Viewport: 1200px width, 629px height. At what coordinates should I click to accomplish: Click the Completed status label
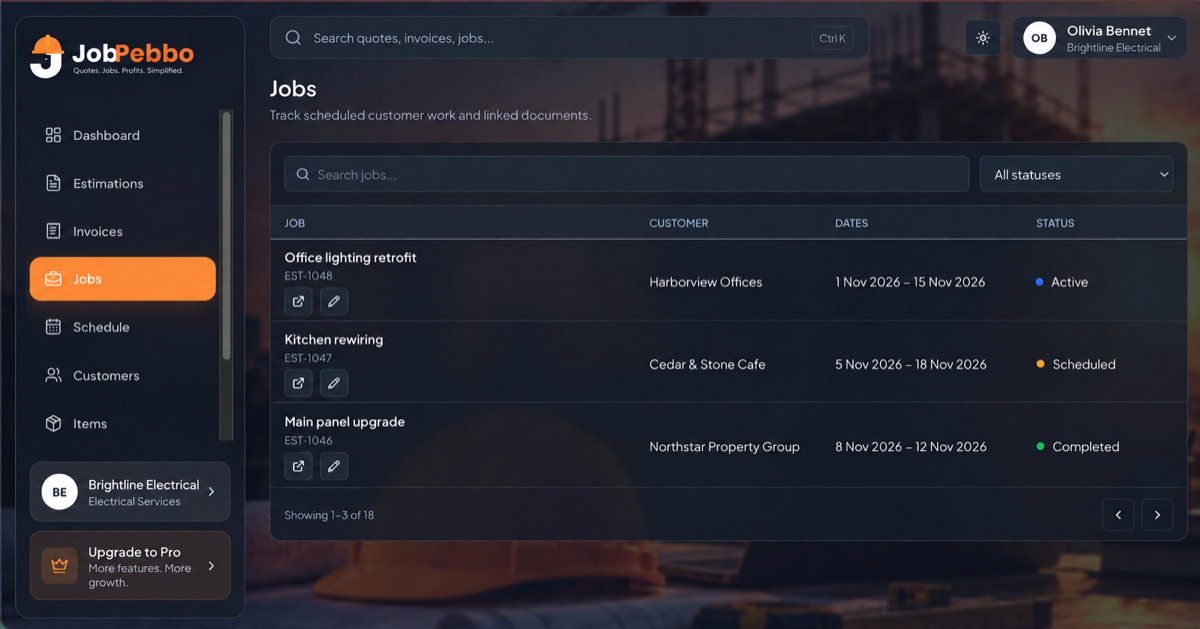[x=1085, y=447]
